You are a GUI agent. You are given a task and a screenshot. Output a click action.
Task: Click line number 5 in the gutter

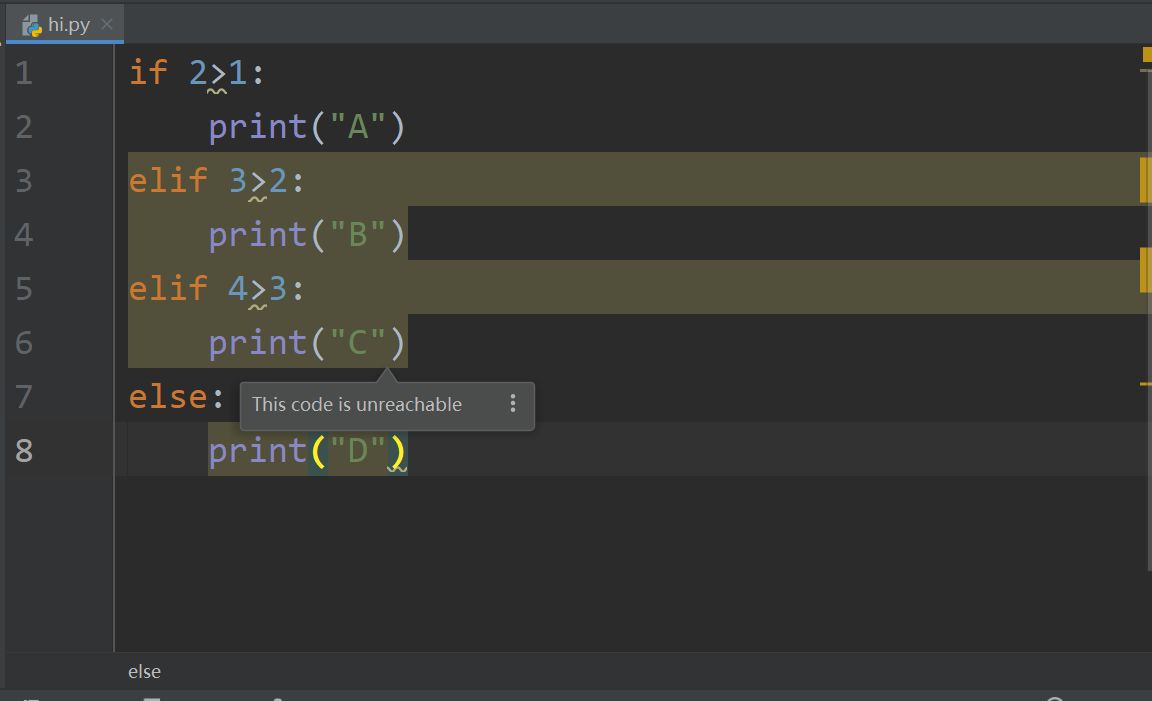coord(24,289)
